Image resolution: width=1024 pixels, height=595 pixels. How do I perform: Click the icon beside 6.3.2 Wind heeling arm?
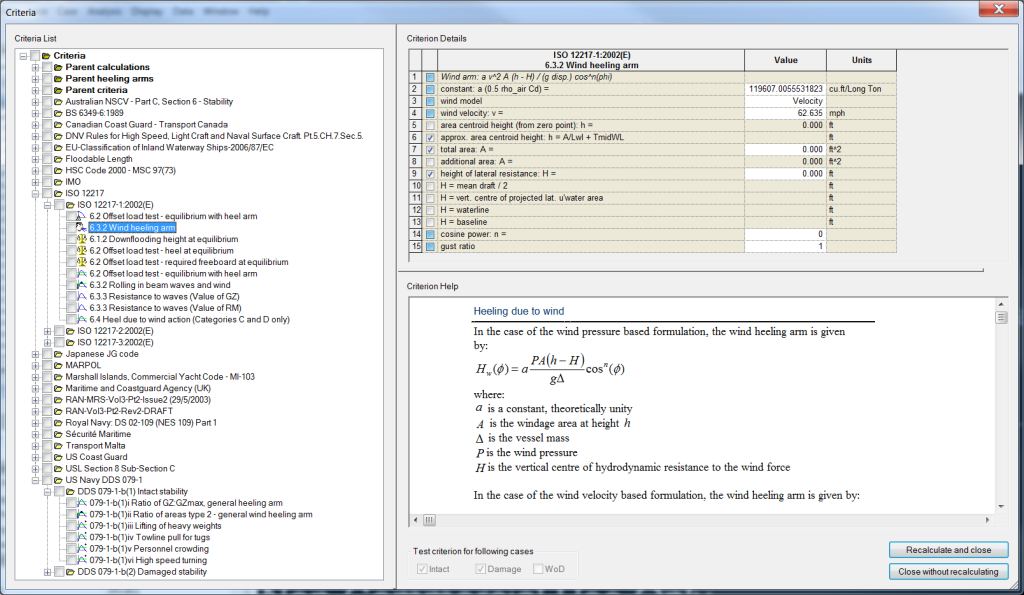(82, 227)
